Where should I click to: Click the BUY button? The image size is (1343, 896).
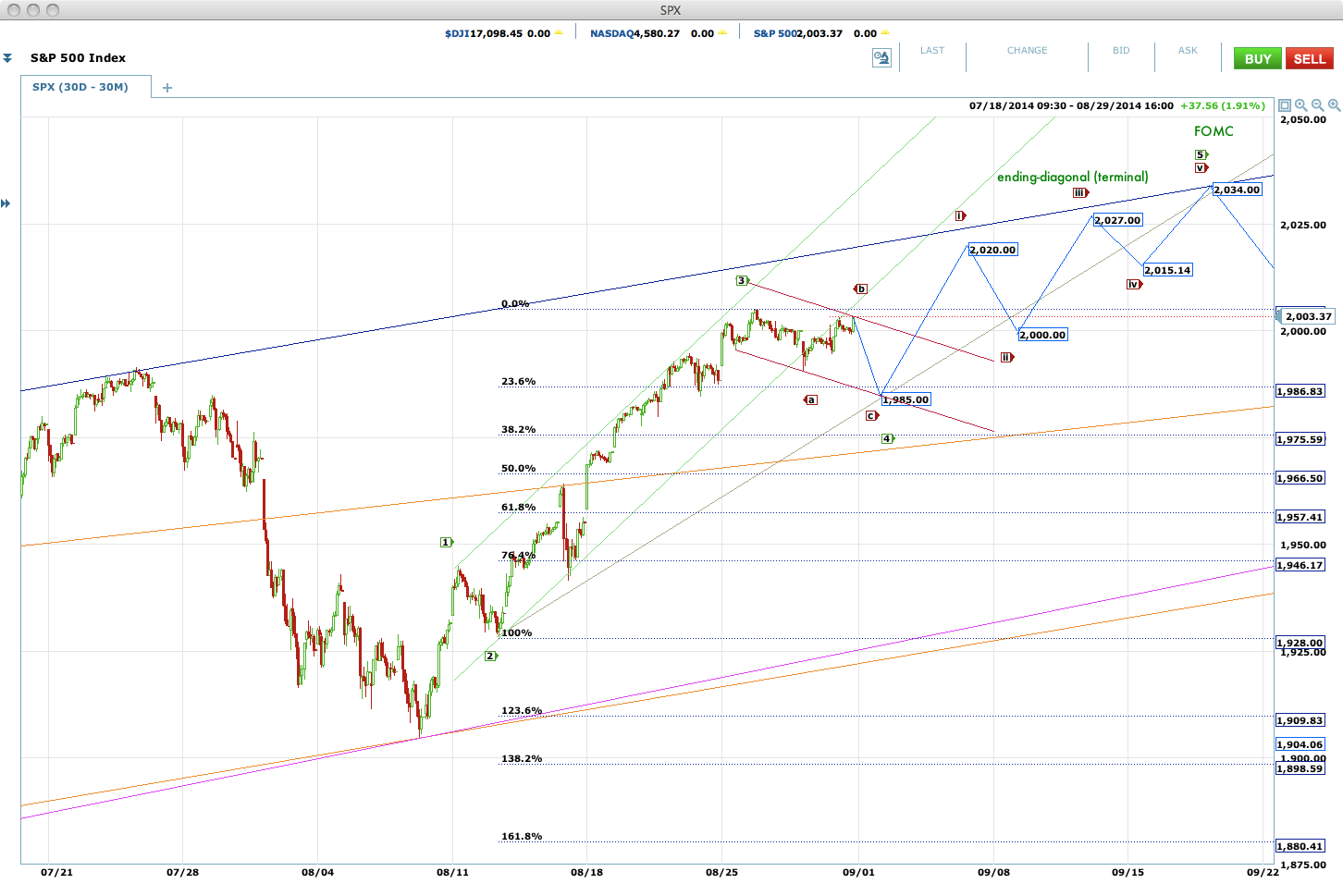(x=1258, y=58)
